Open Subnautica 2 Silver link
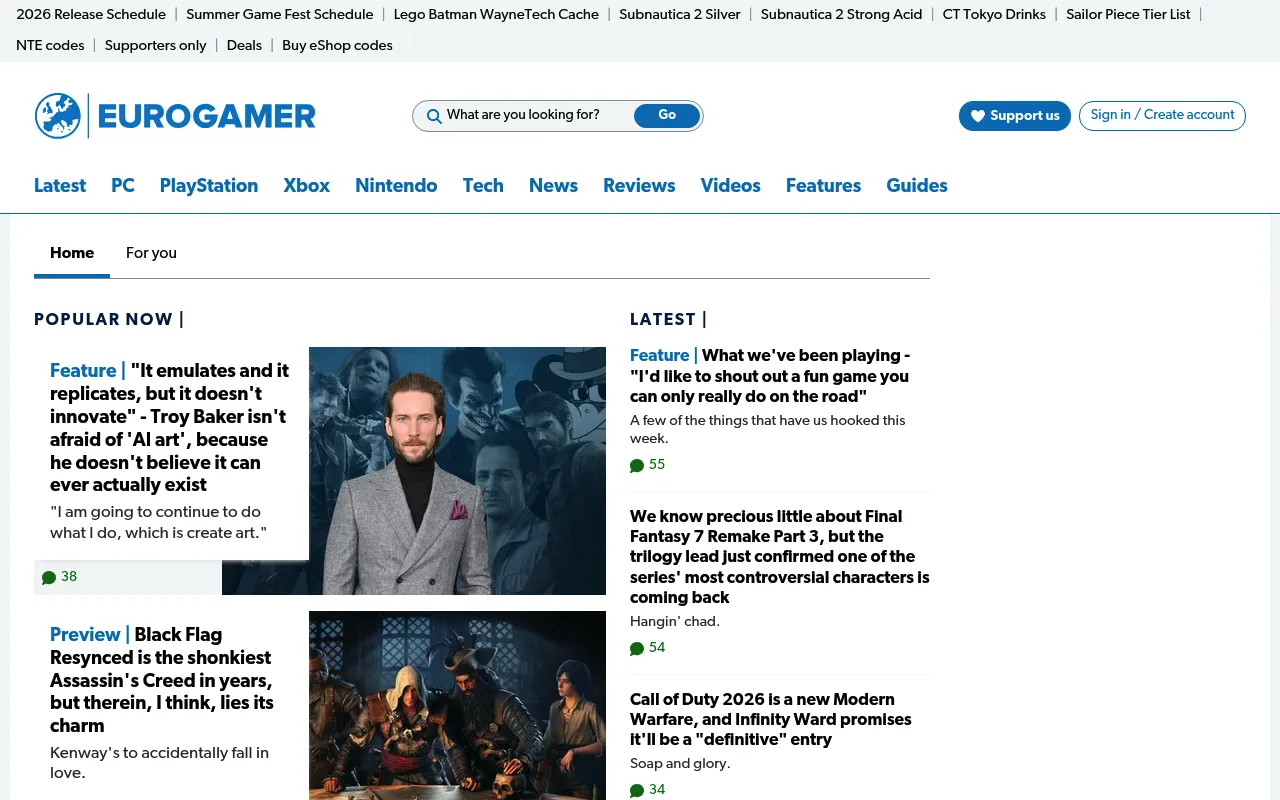1280x800 pixels. 680,15
